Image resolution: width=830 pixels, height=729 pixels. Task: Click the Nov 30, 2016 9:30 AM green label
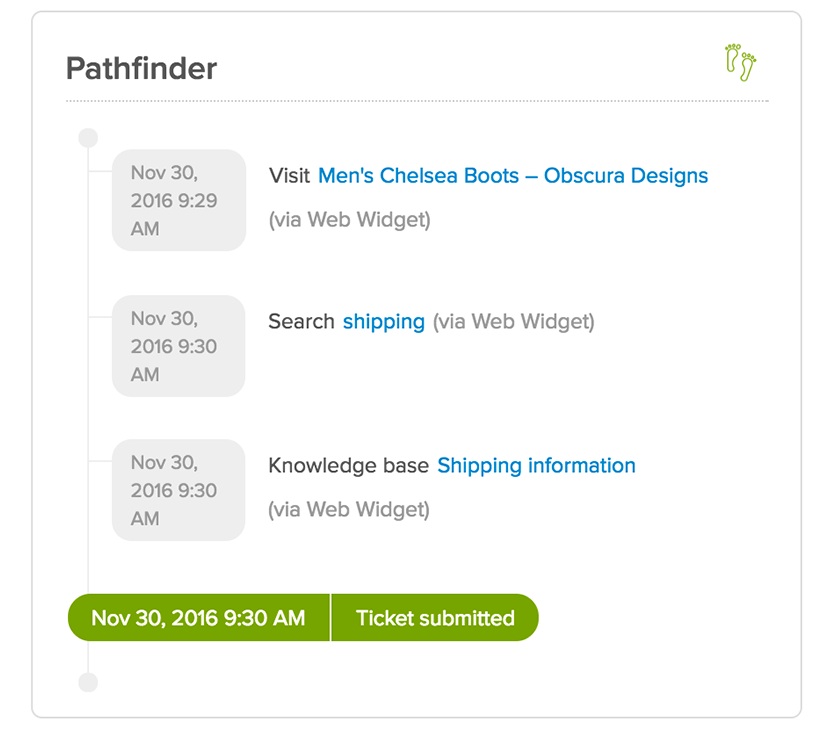[199, 618]
